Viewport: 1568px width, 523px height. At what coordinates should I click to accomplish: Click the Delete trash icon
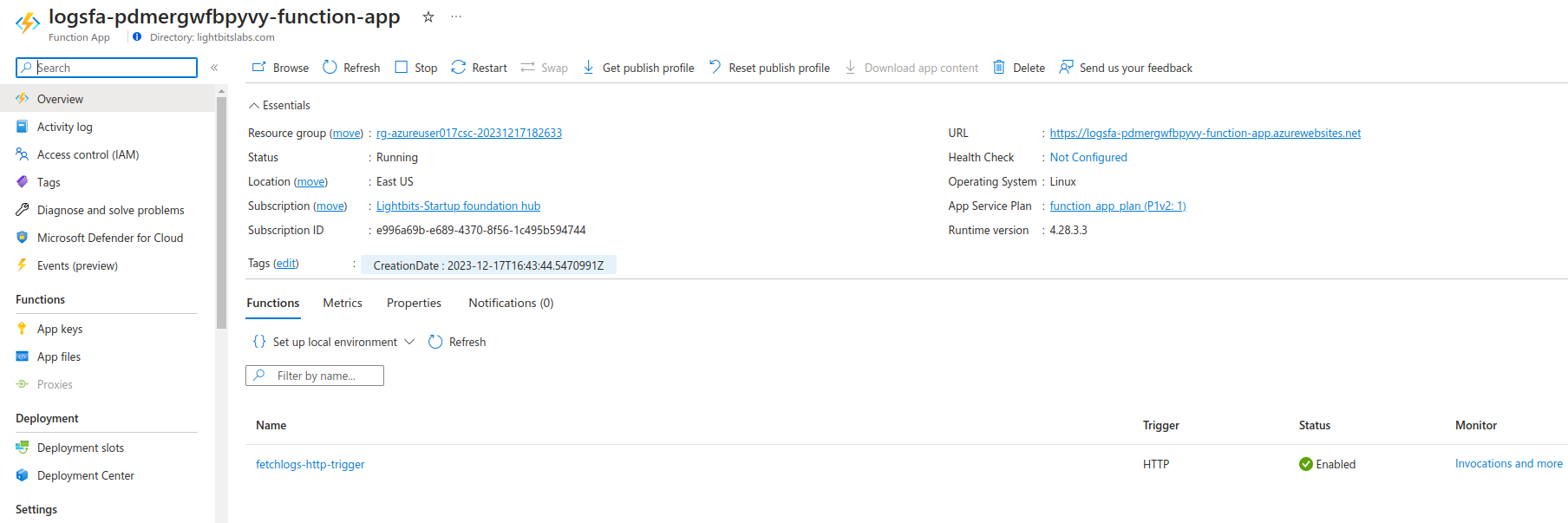tap(999, 68)
